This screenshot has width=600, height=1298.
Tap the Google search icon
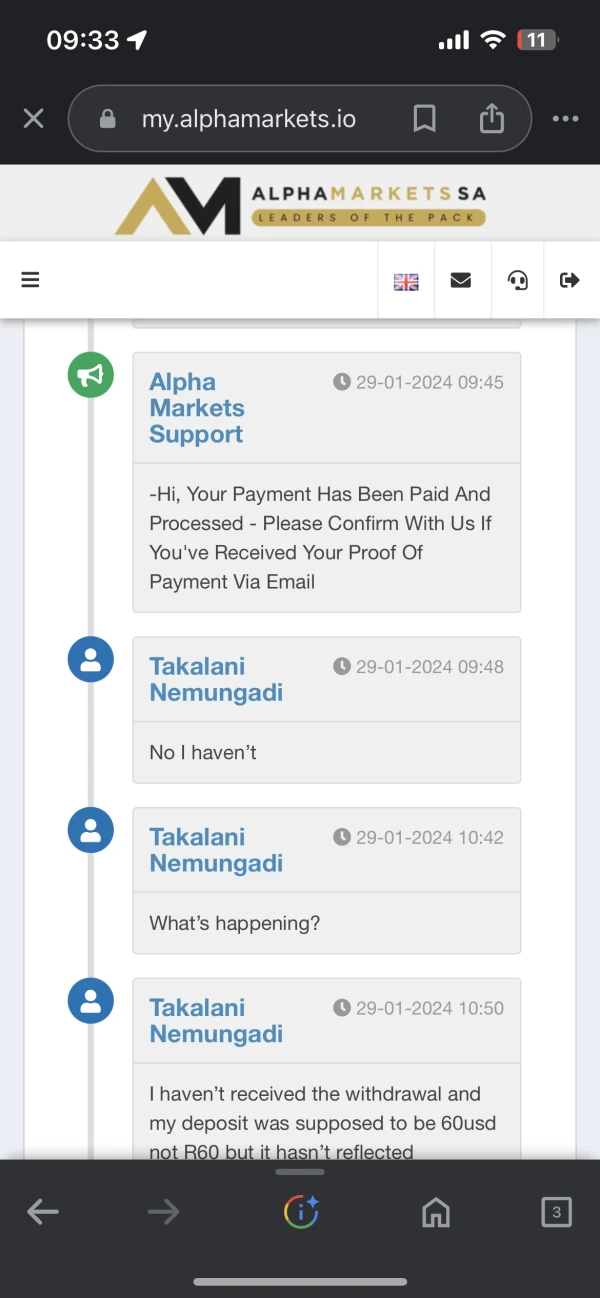tap(301, 1213)
